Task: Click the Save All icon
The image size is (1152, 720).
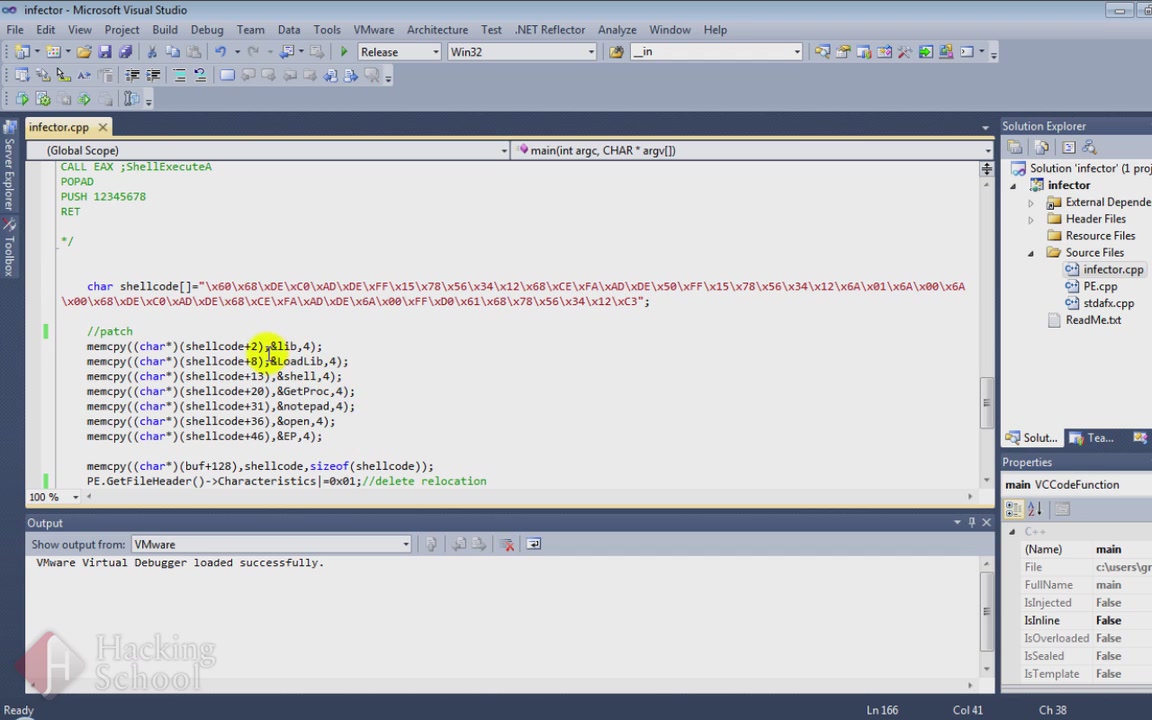Action: (x=125, y=52)
